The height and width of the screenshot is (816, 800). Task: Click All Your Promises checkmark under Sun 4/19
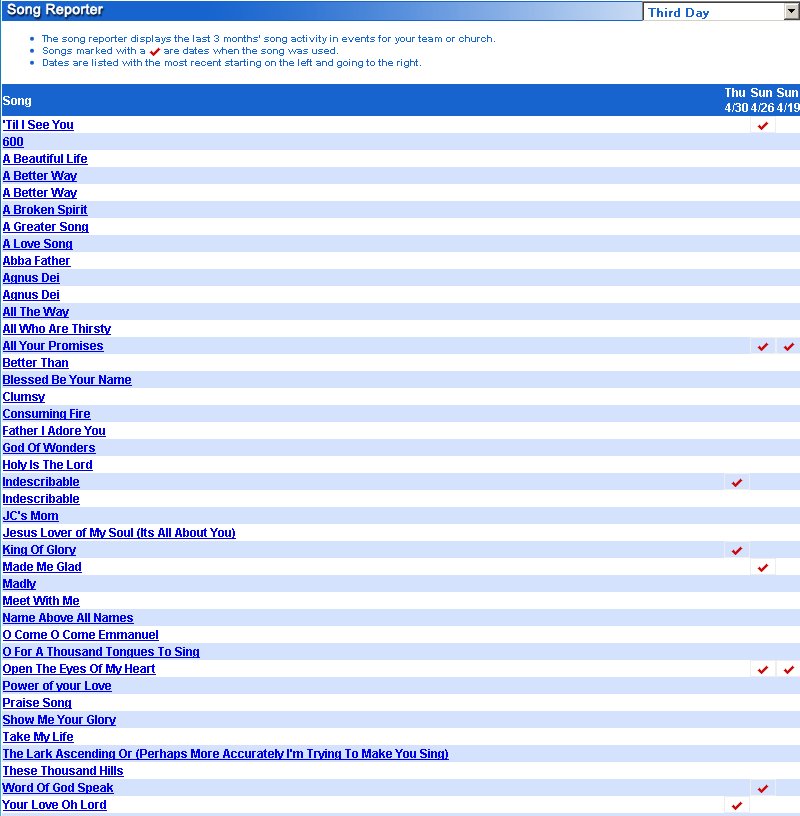coord(789,347)
